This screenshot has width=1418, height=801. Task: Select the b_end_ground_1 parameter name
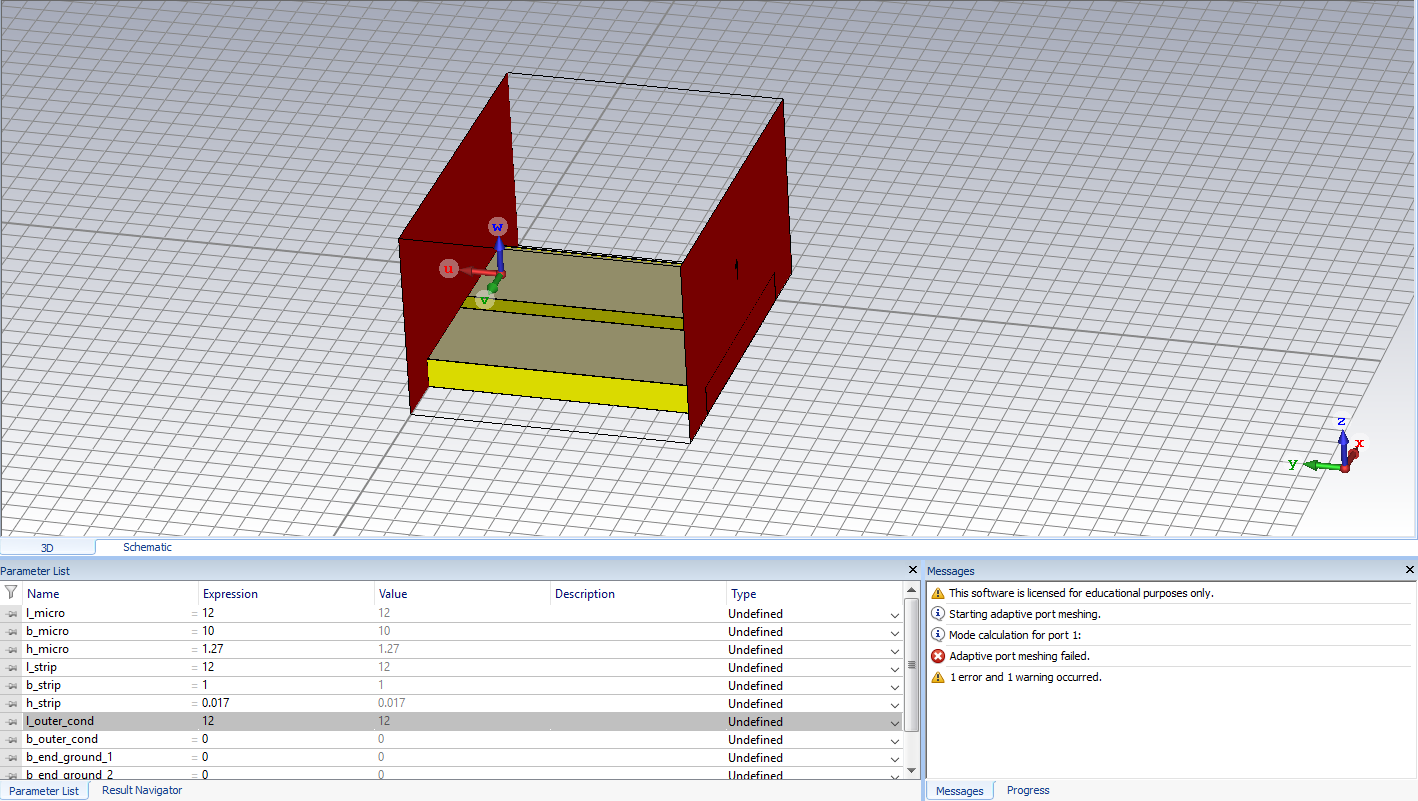69,757
